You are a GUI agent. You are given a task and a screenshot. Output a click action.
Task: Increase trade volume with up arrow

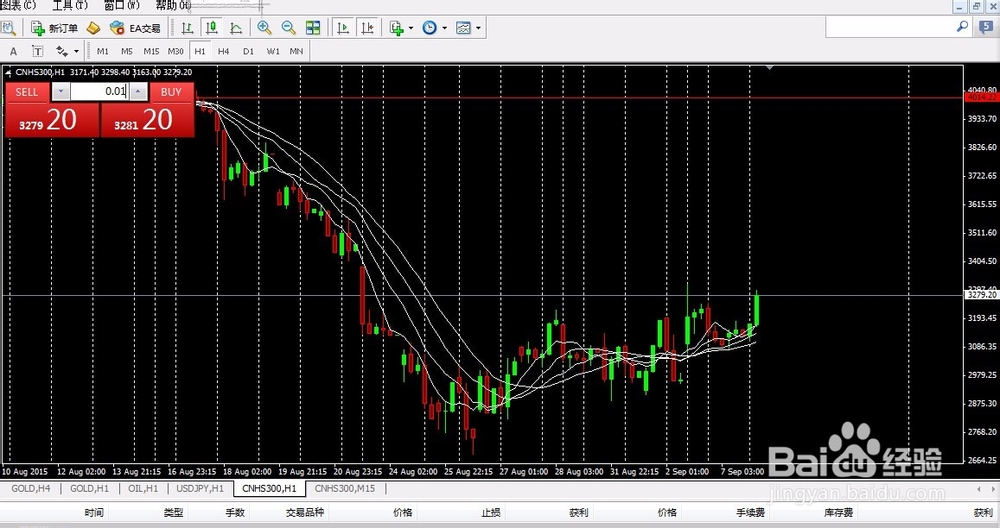click(x=138, y=92)
